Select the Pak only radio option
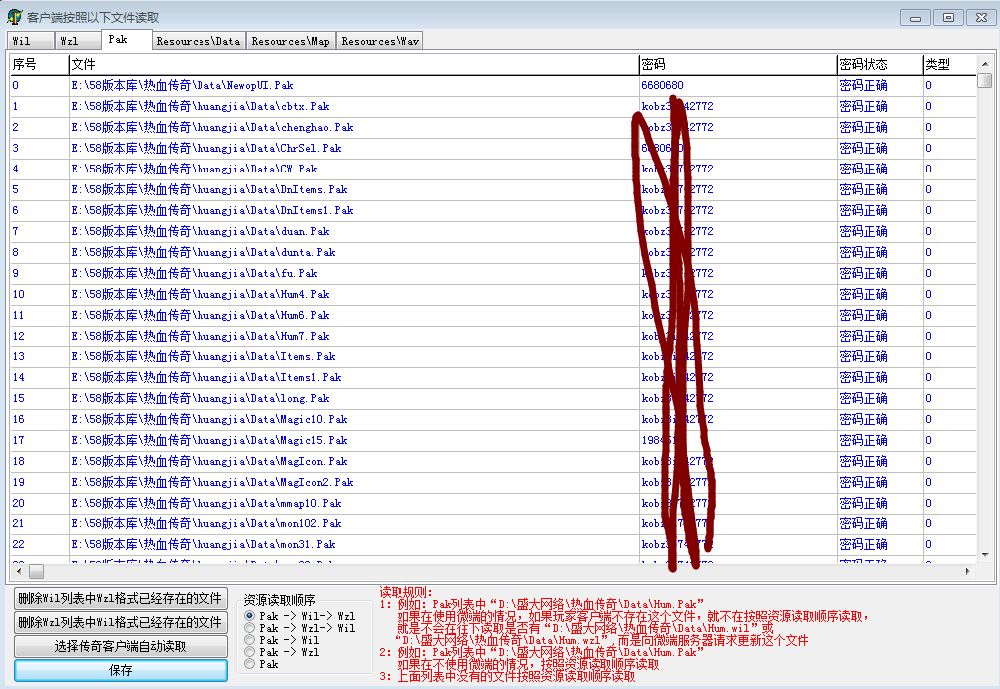The height and width of the screenshot is (689, 1000). (250, 664)
